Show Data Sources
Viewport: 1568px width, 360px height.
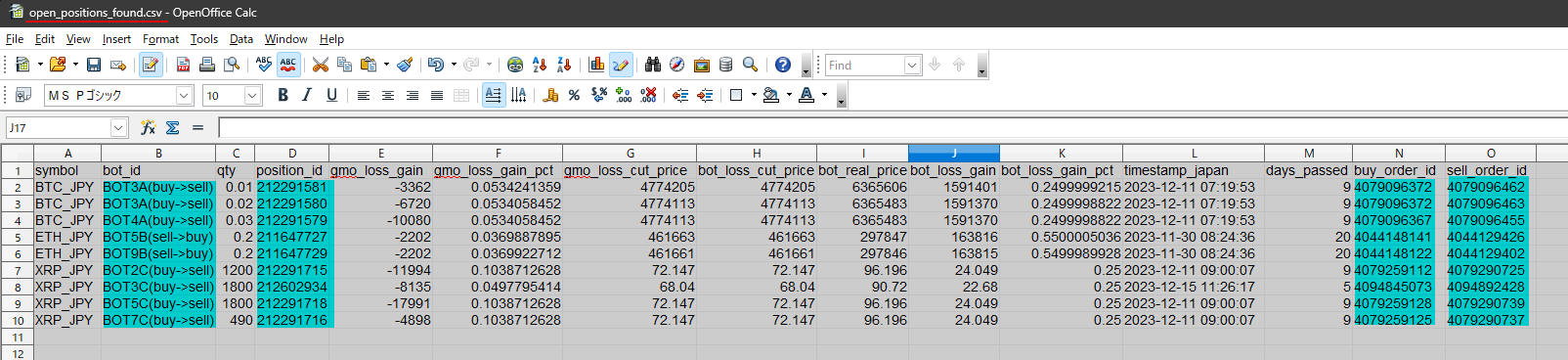point(726,65)
